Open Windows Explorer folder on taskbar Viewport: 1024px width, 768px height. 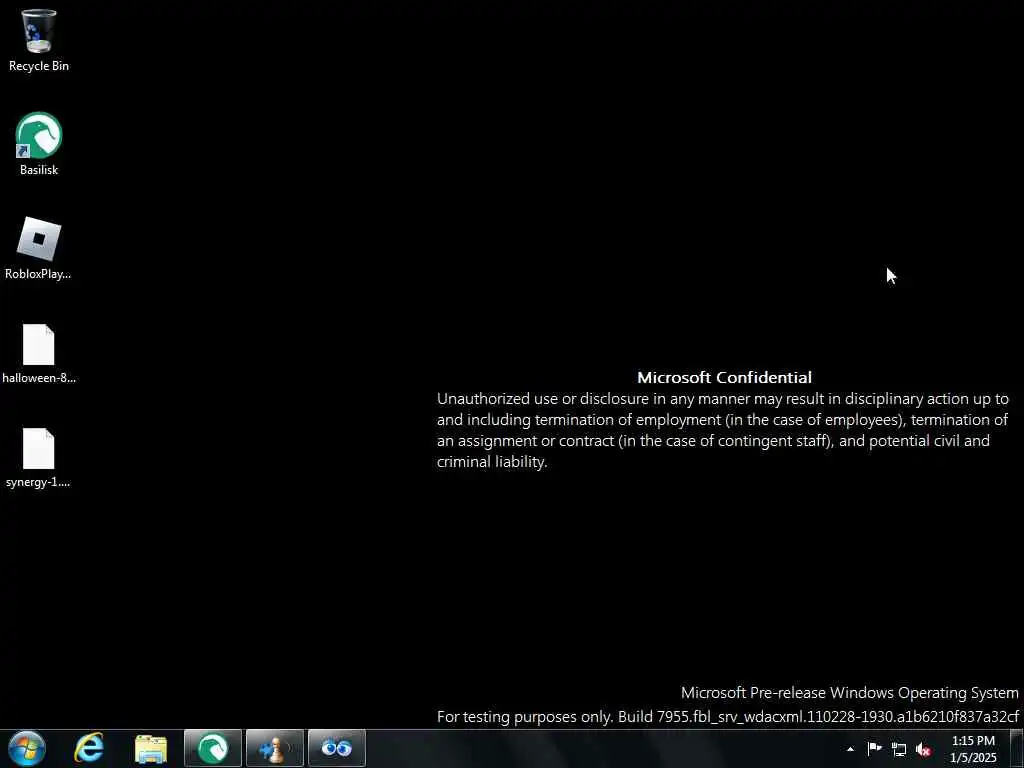point(151,749)
